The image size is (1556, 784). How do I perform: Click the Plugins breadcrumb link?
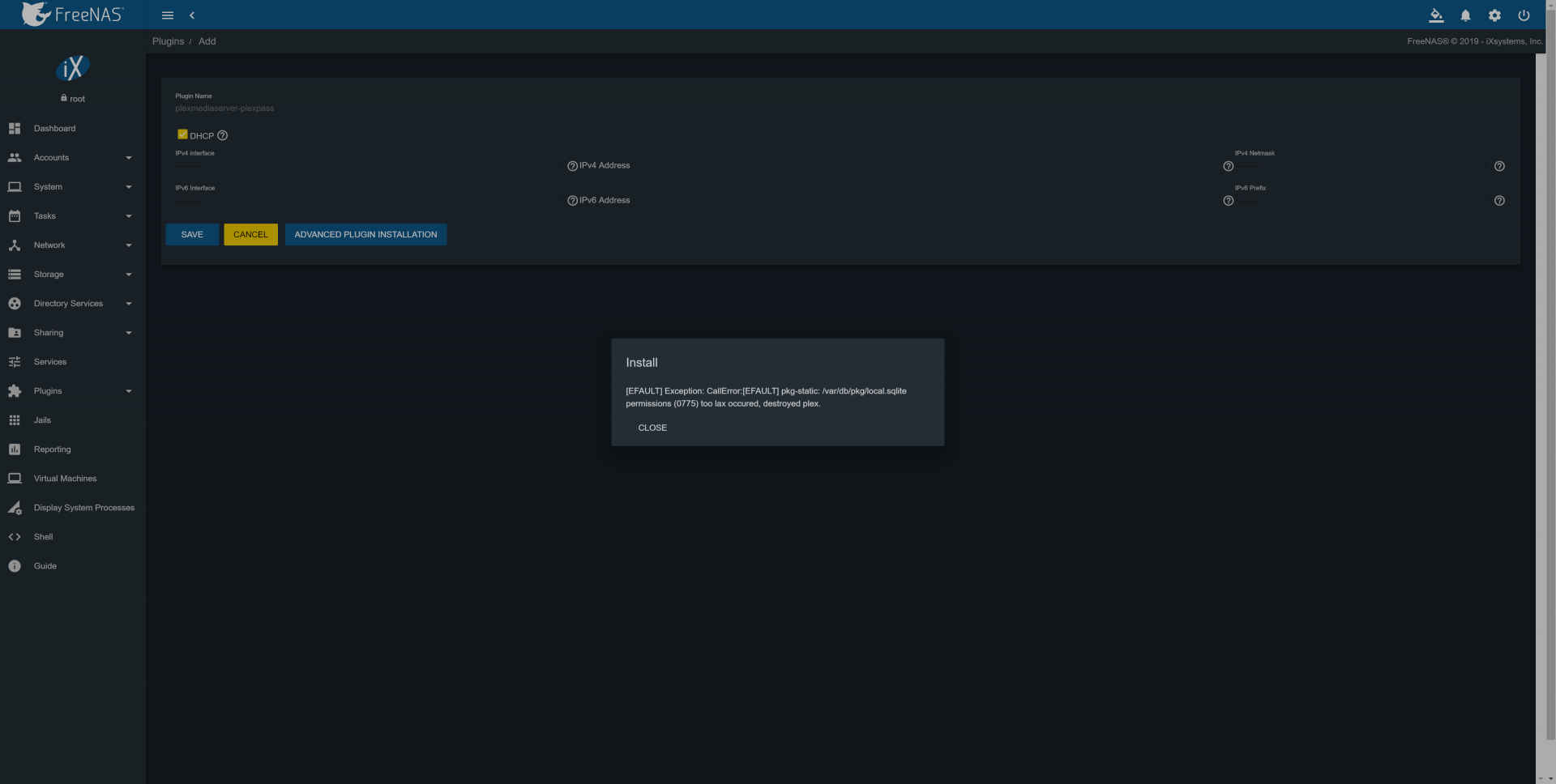tap(168, 41)
